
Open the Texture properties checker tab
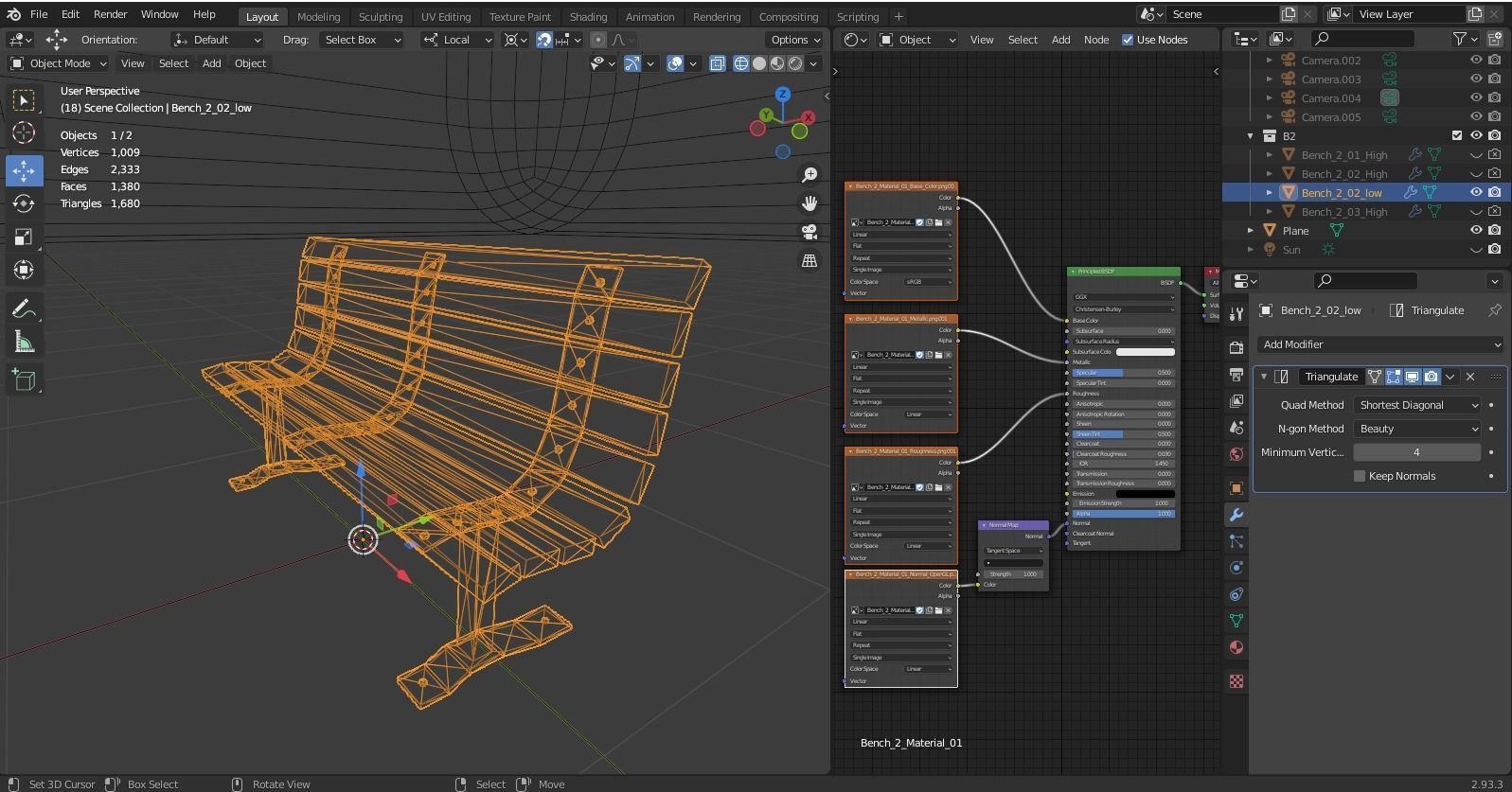pos(1236,681)
